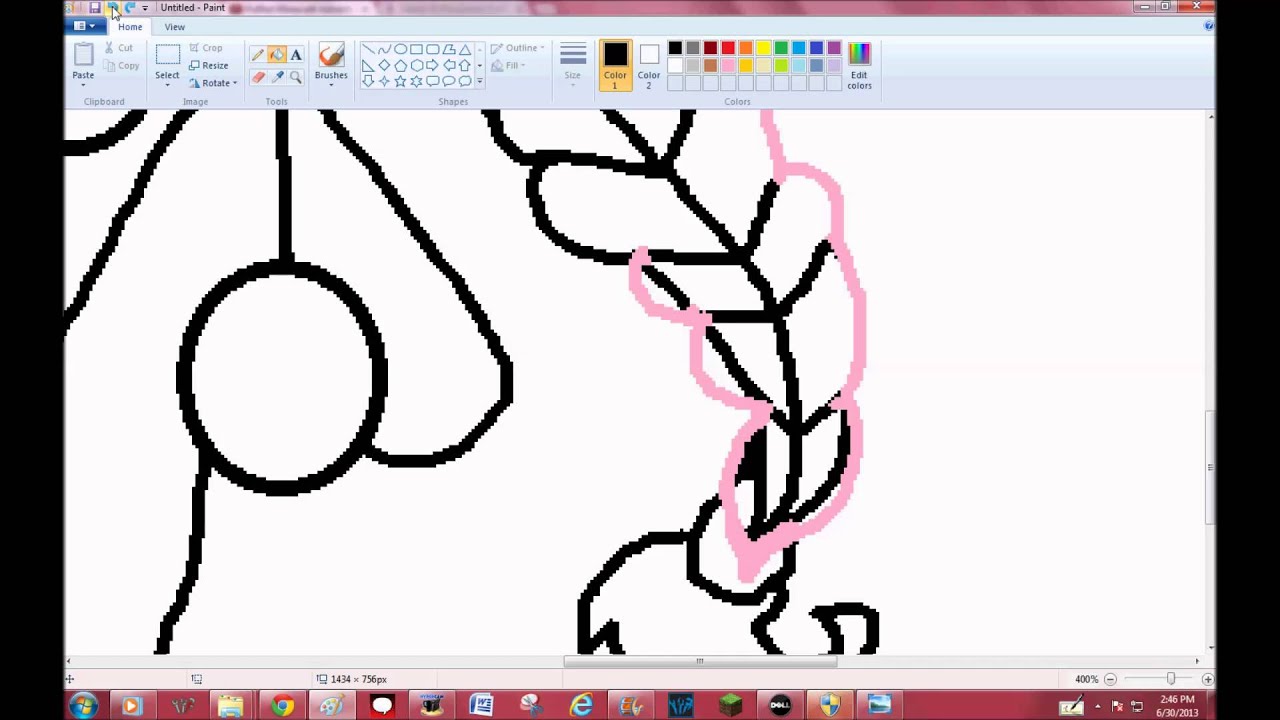Choose the Pentagon shape

pos(400,65)
